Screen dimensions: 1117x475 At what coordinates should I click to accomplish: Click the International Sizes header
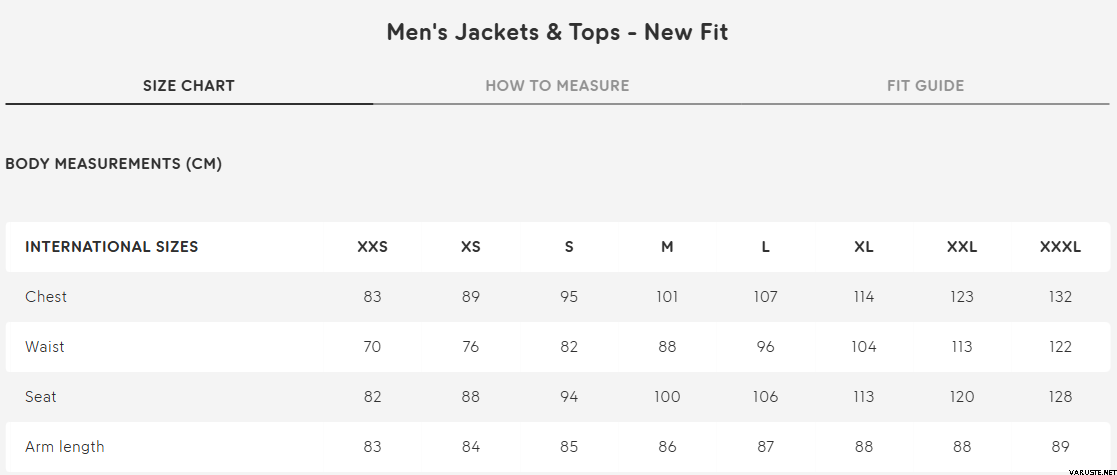[112, 247]
